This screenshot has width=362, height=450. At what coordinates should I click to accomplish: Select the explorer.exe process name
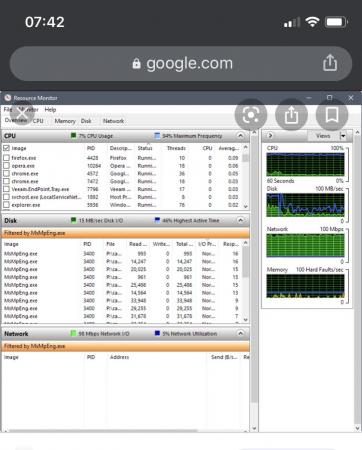[x=26, y=205]
